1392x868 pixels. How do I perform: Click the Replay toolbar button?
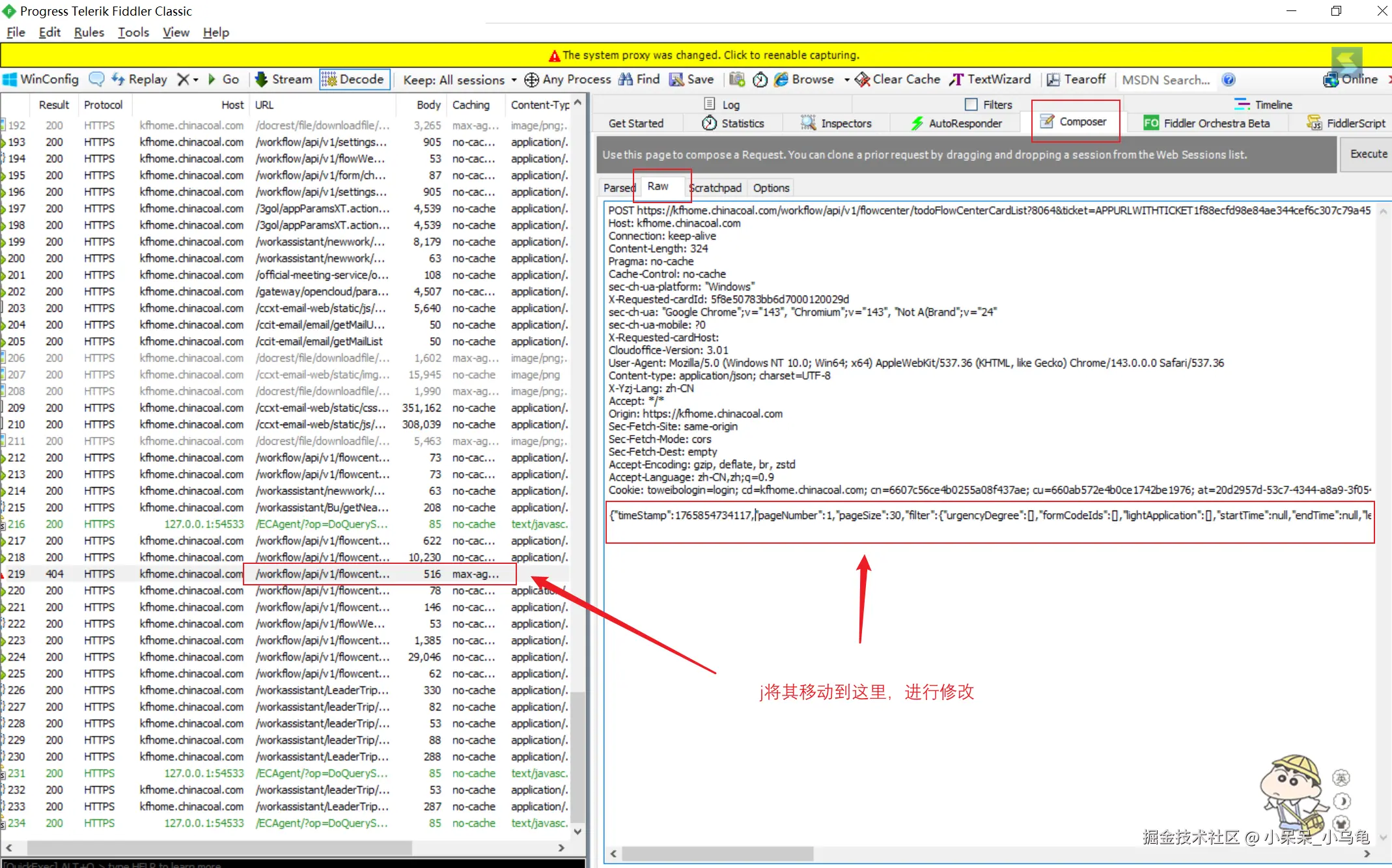(x=140, y=79)
